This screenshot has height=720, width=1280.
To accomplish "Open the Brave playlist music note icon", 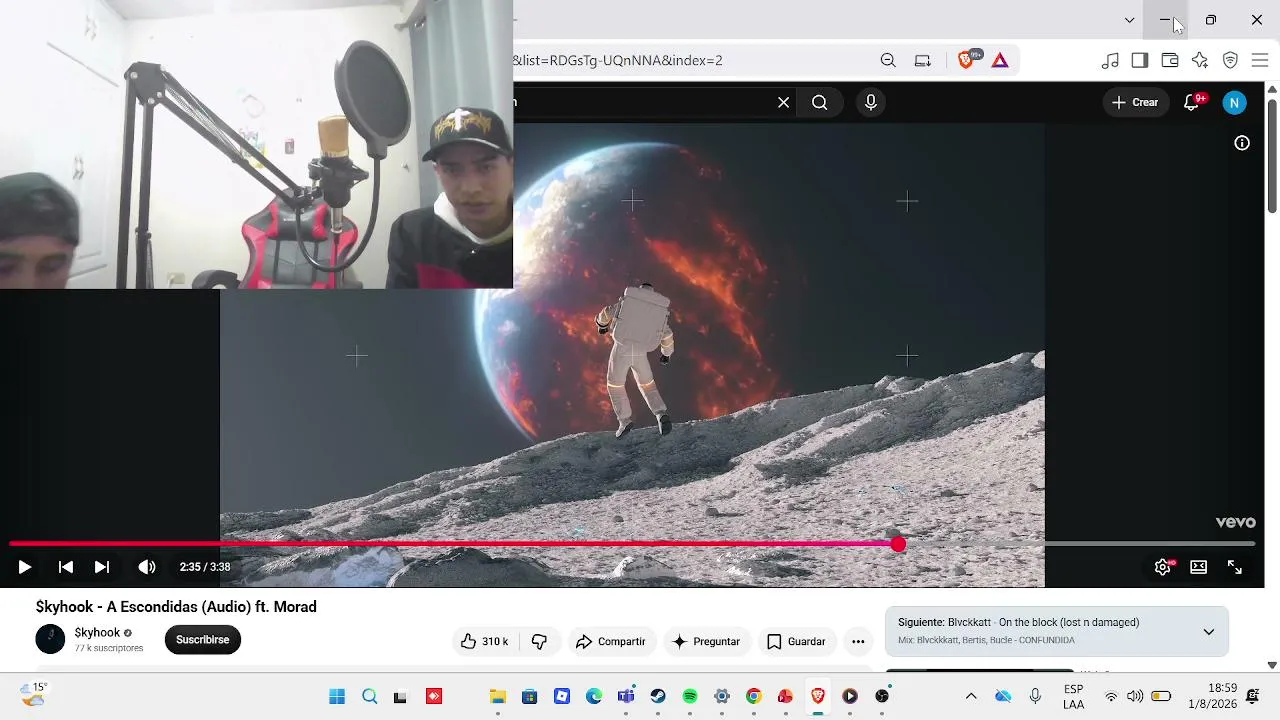I will [1110, 60].
